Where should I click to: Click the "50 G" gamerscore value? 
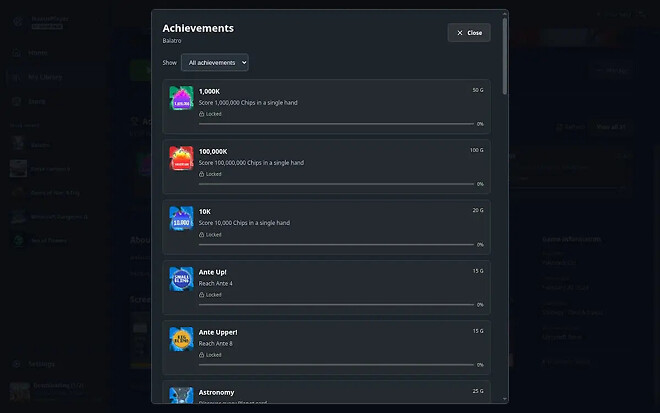pyautogui.click(x=478, y=90)
